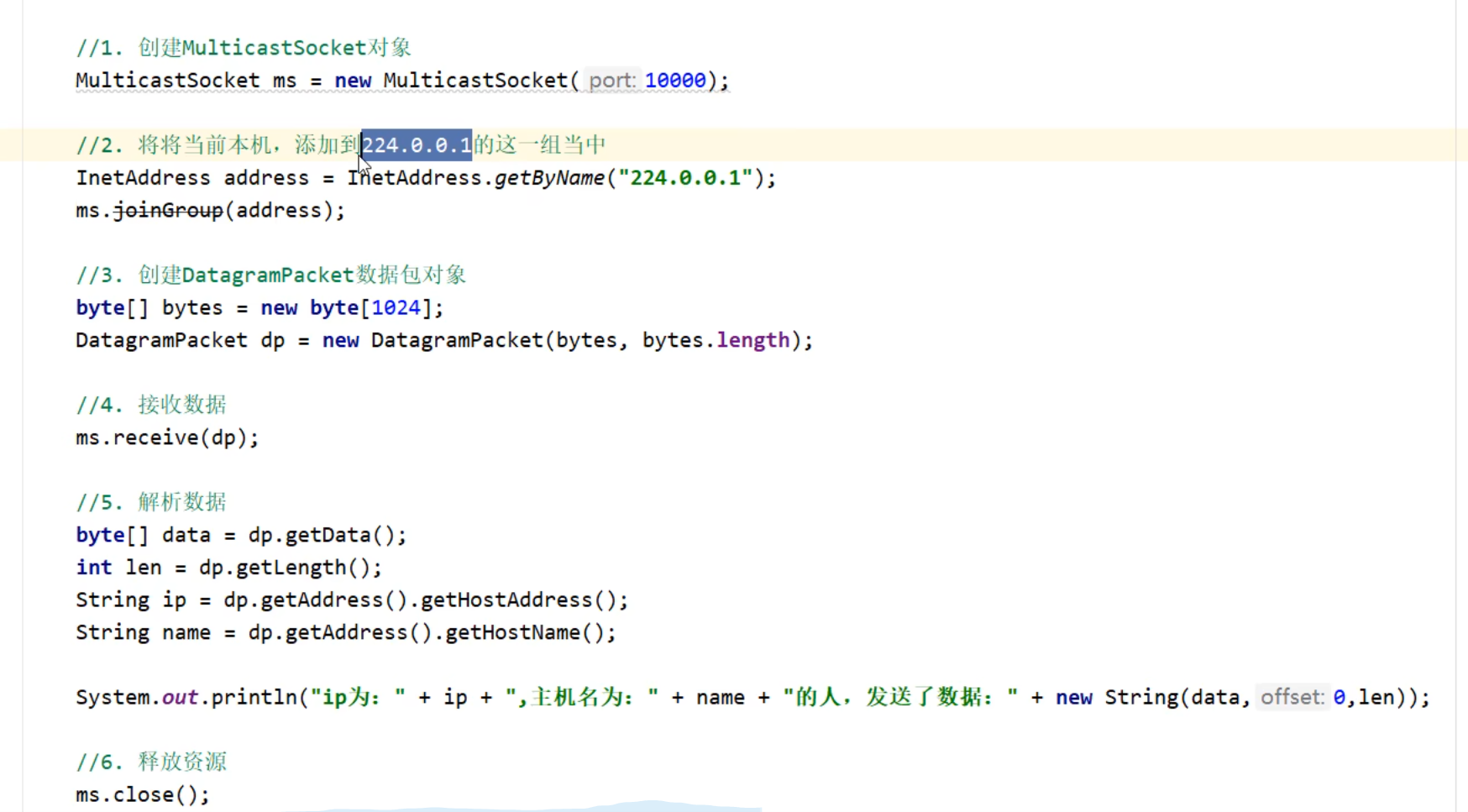Click the 1024 byte array size
The width and height of the screenshot is (1468, 812).
tap(396, 308)
